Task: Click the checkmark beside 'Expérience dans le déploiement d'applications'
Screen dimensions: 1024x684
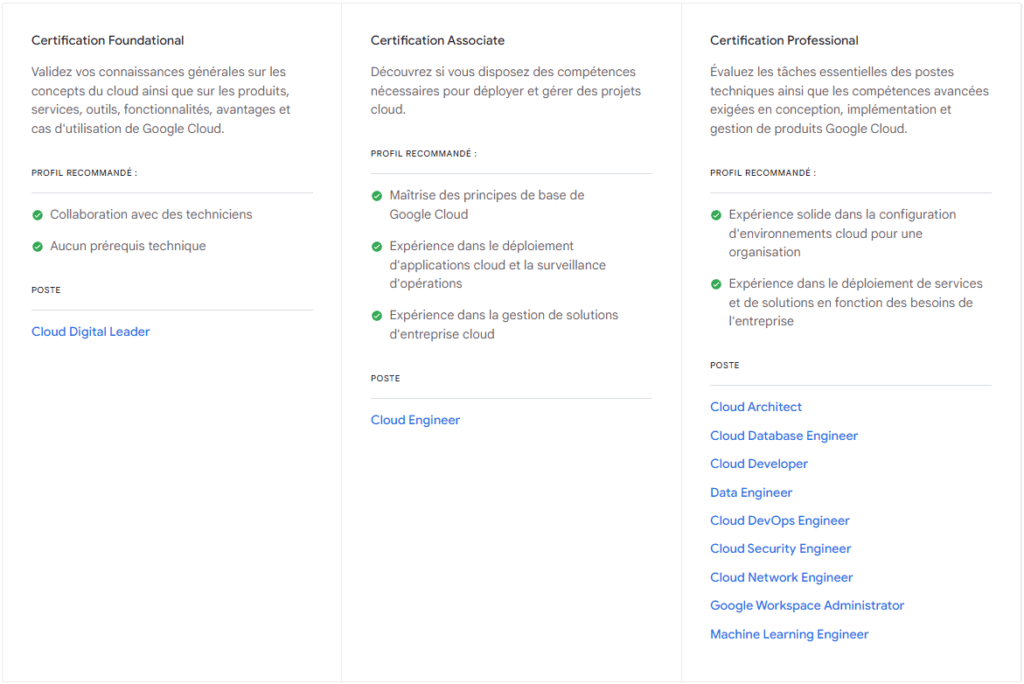Action: [x=377, y=246]
